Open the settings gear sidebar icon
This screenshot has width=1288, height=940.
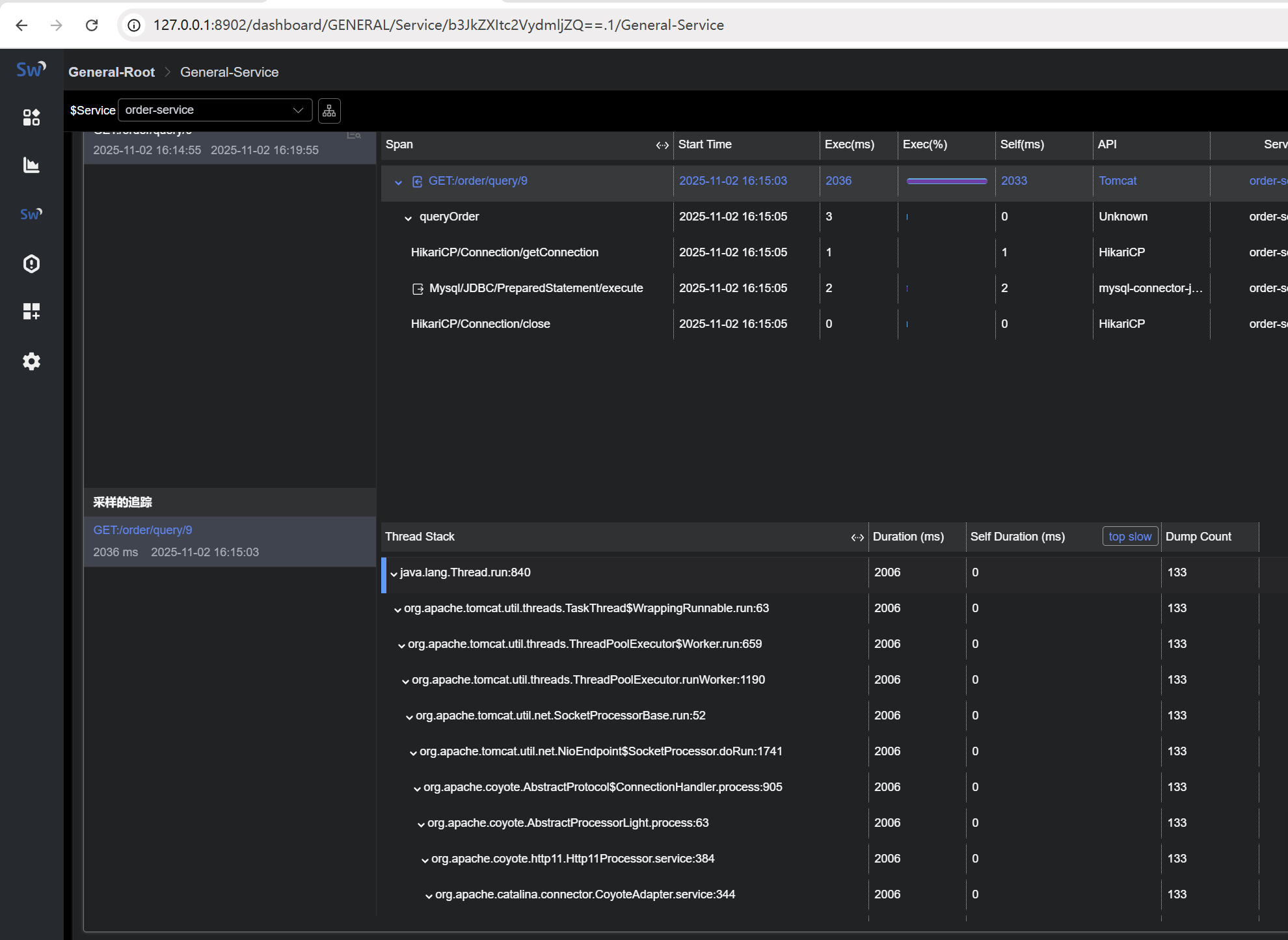(31, 361)
